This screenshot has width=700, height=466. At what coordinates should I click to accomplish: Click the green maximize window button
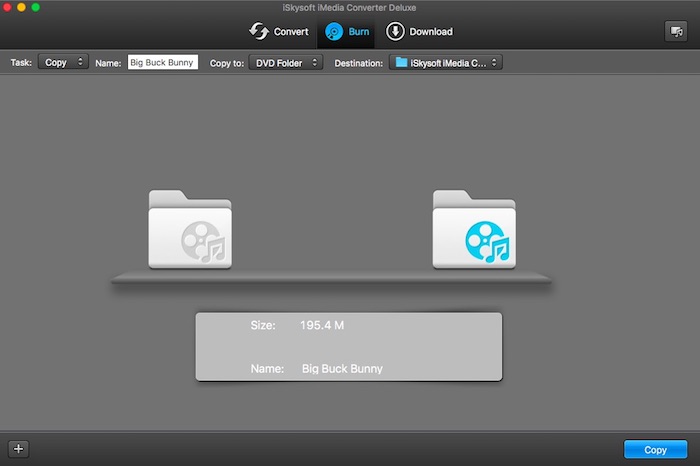36,7
